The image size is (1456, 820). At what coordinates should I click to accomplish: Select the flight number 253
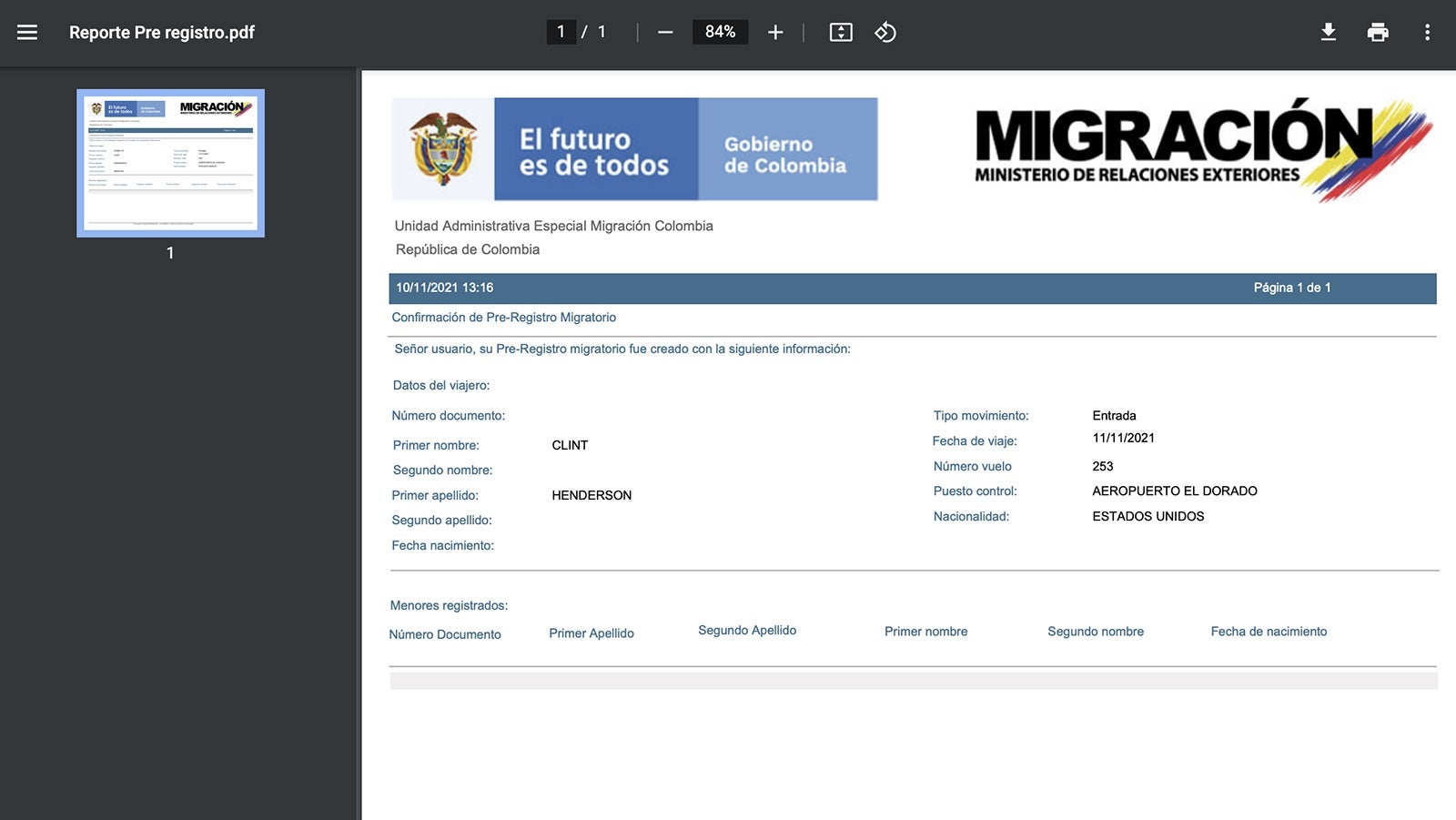pos(1103,466)
